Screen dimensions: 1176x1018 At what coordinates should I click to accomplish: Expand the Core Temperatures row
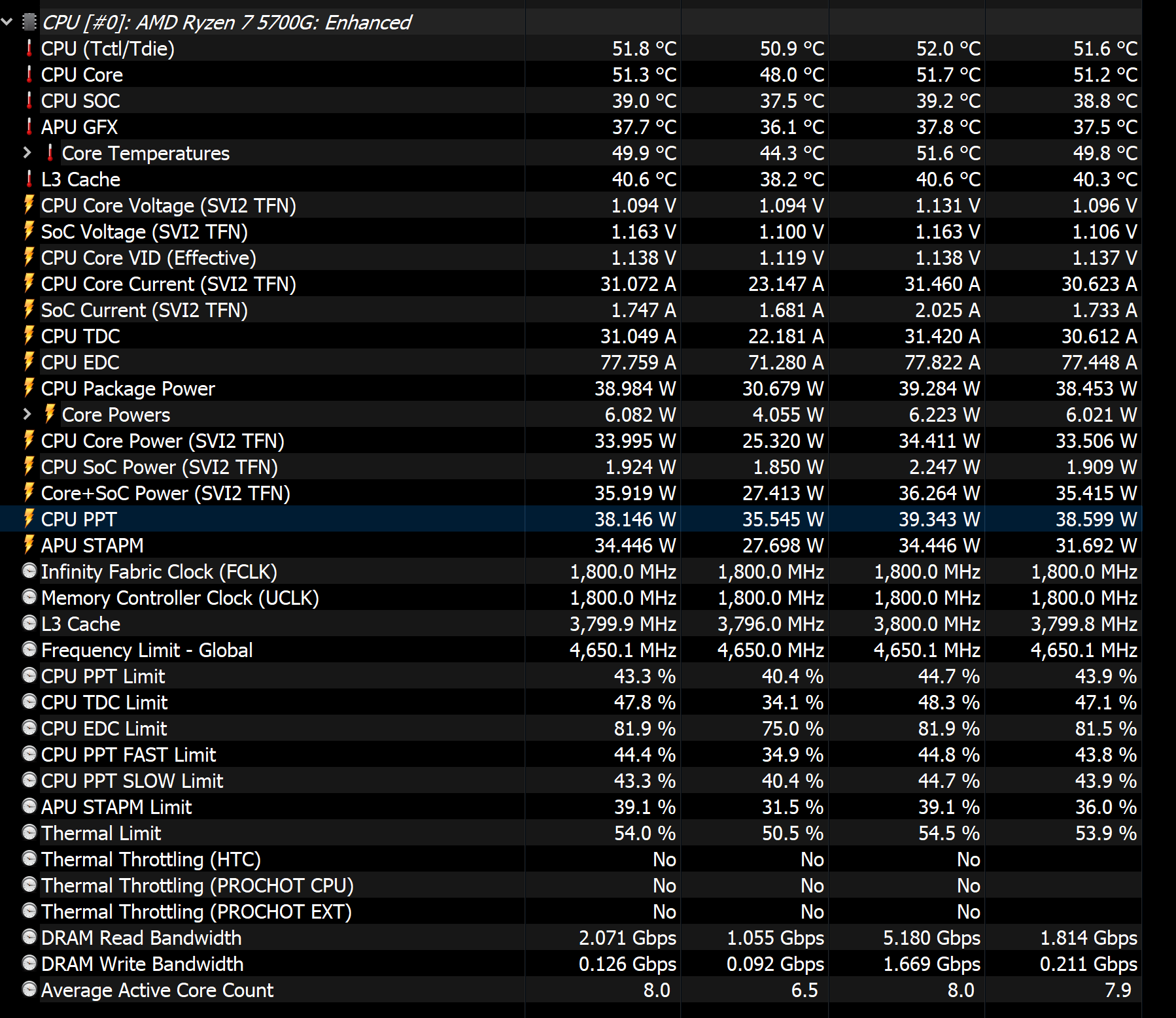[x=27, y=153]
